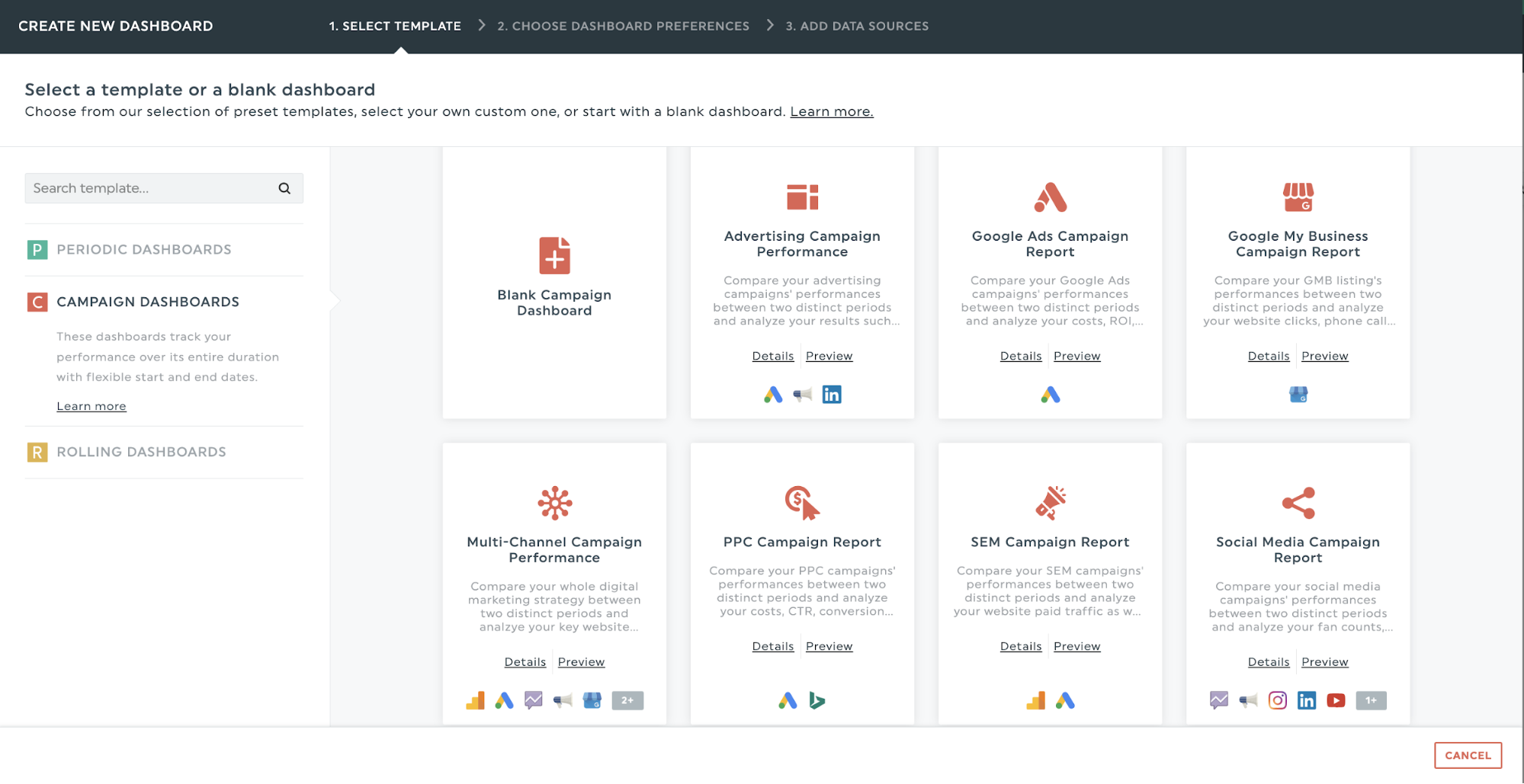Click the Social Media Campaign share icon
The width and height of the screenshot is (1524, 784).
point(1298,503)
